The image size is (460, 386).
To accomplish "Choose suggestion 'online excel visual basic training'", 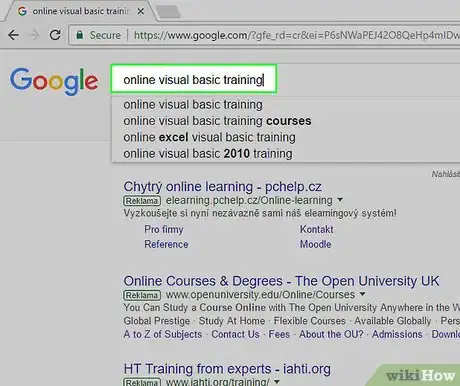I will (209, 137).
